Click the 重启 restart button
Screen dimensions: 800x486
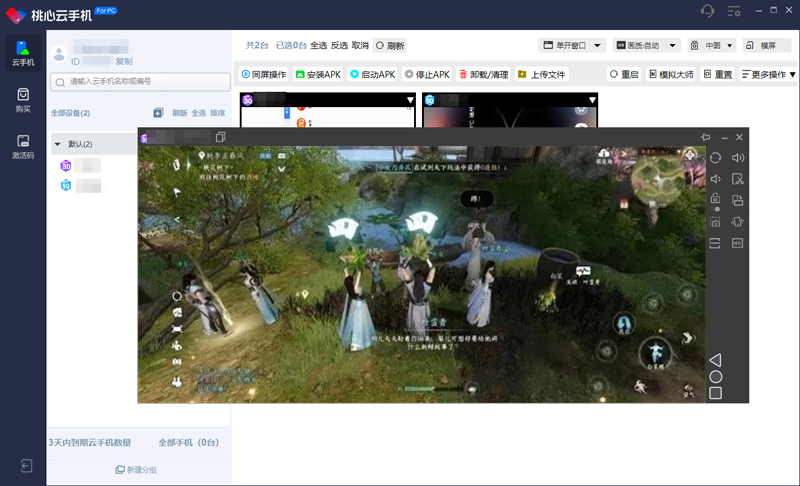tap(624, 74)
